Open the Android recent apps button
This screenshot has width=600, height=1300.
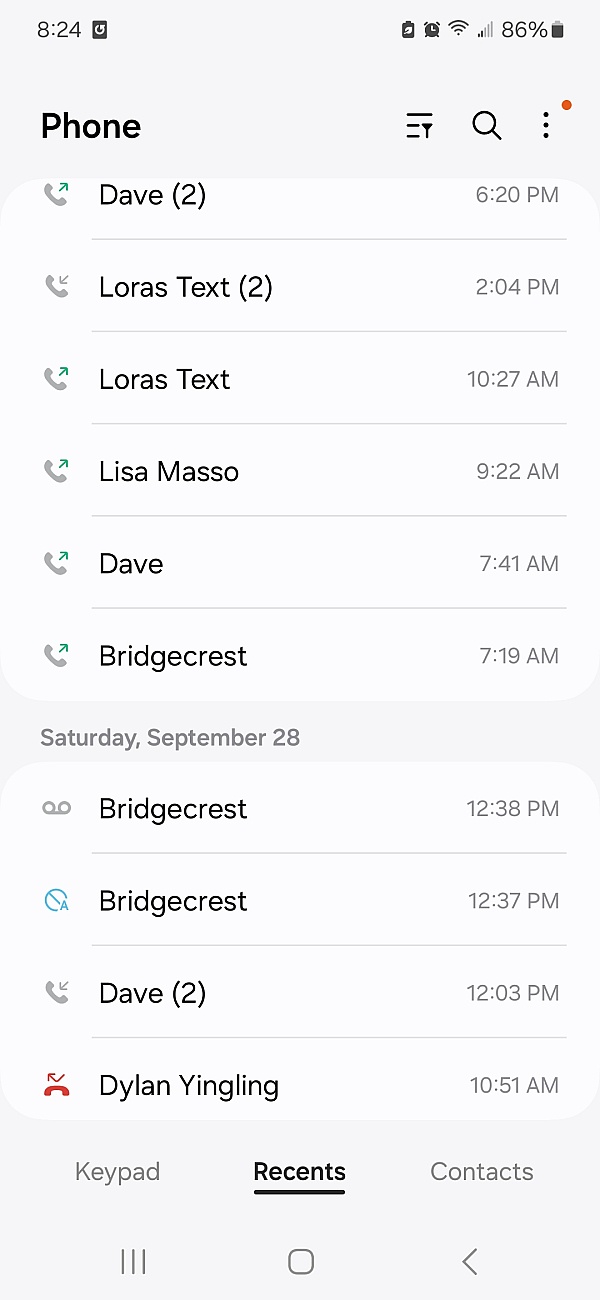pyautogui.click(x=133, y=1262)
